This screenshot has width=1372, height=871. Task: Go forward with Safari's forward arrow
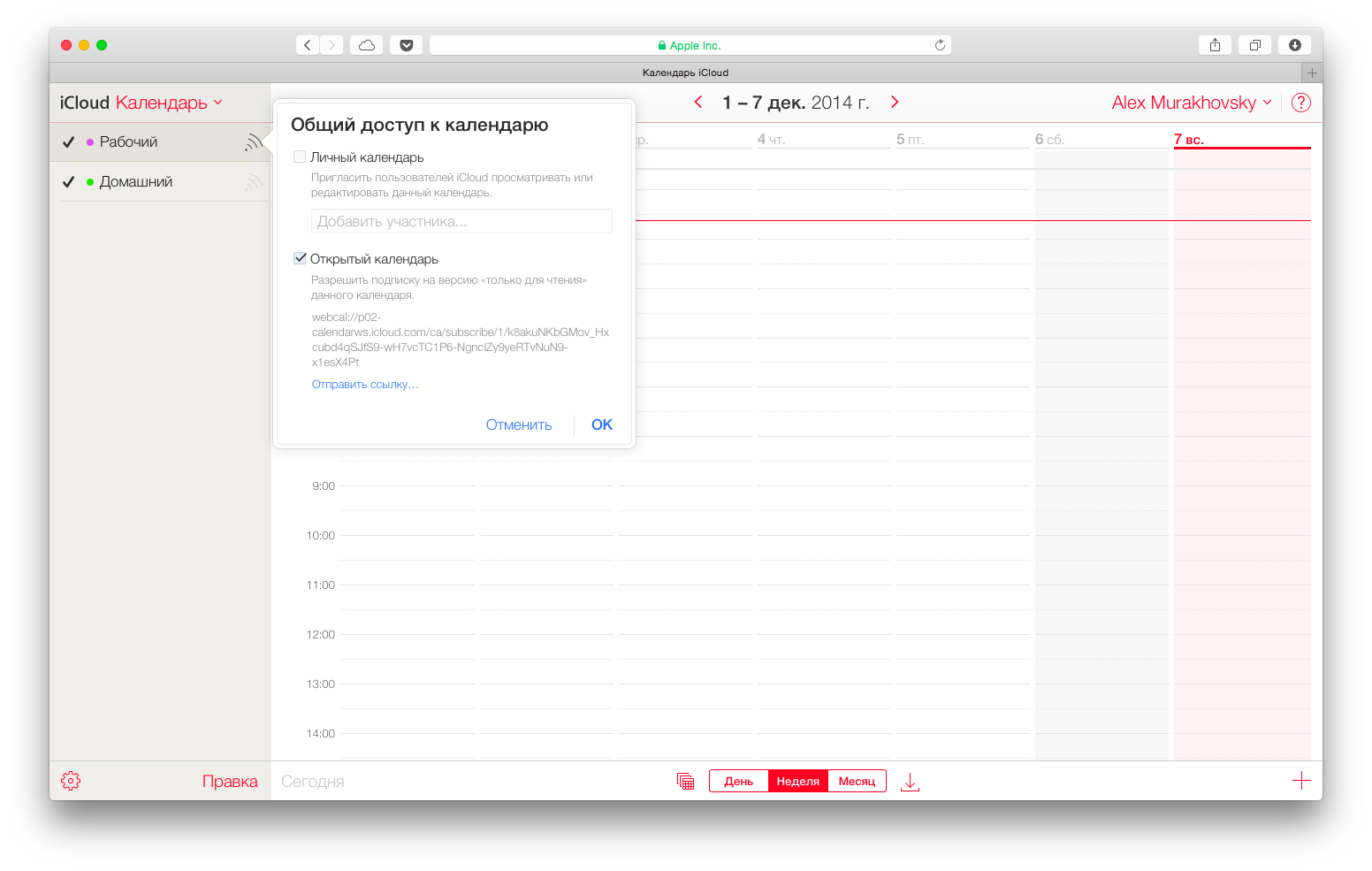(332, 45)
